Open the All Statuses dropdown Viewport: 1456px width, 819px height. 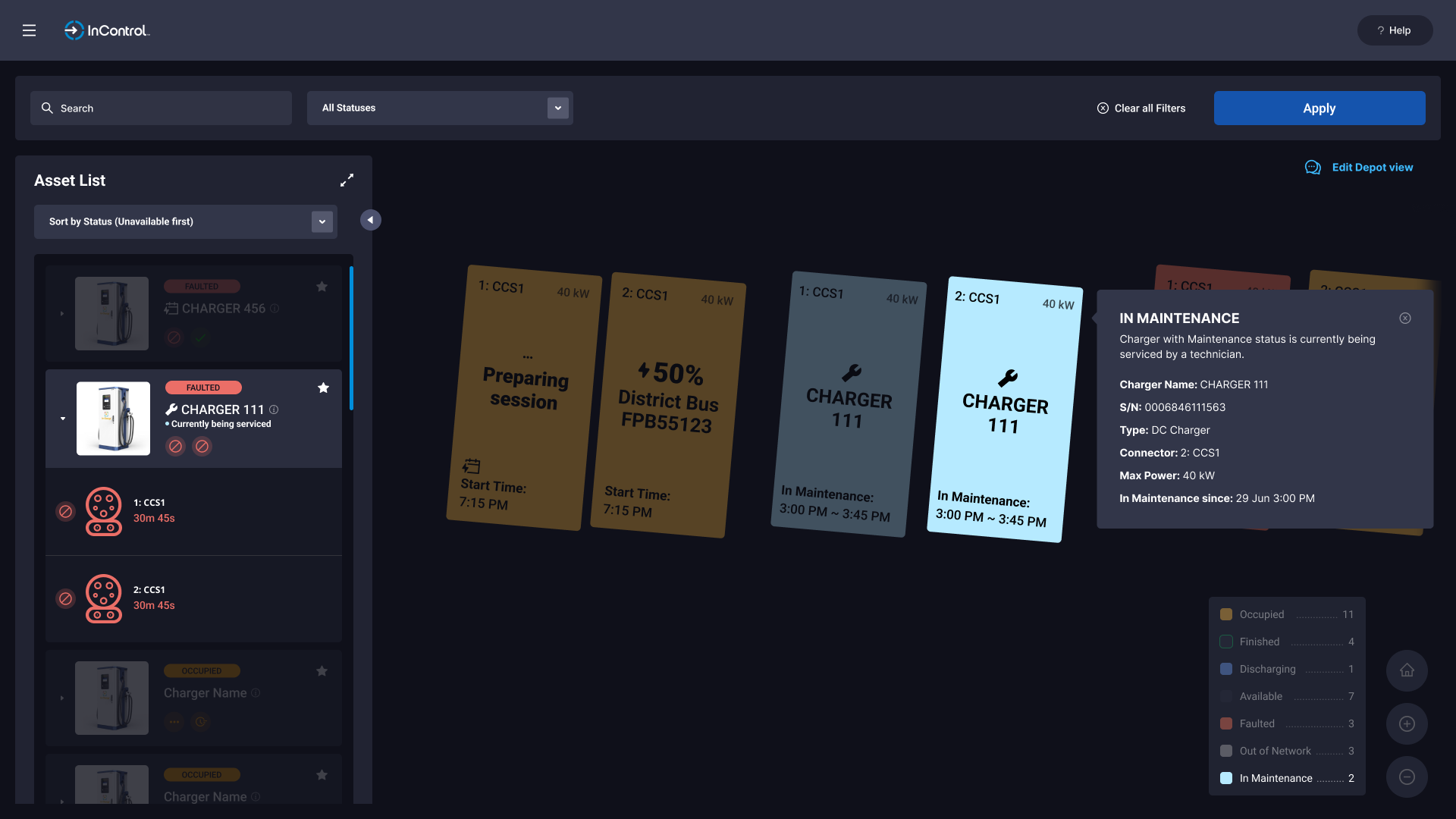point(558,108)
